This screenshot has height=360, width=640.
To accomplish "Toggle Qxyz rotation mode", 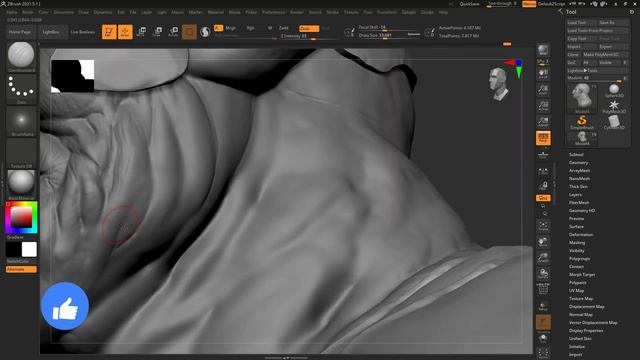I will (543, 198).
